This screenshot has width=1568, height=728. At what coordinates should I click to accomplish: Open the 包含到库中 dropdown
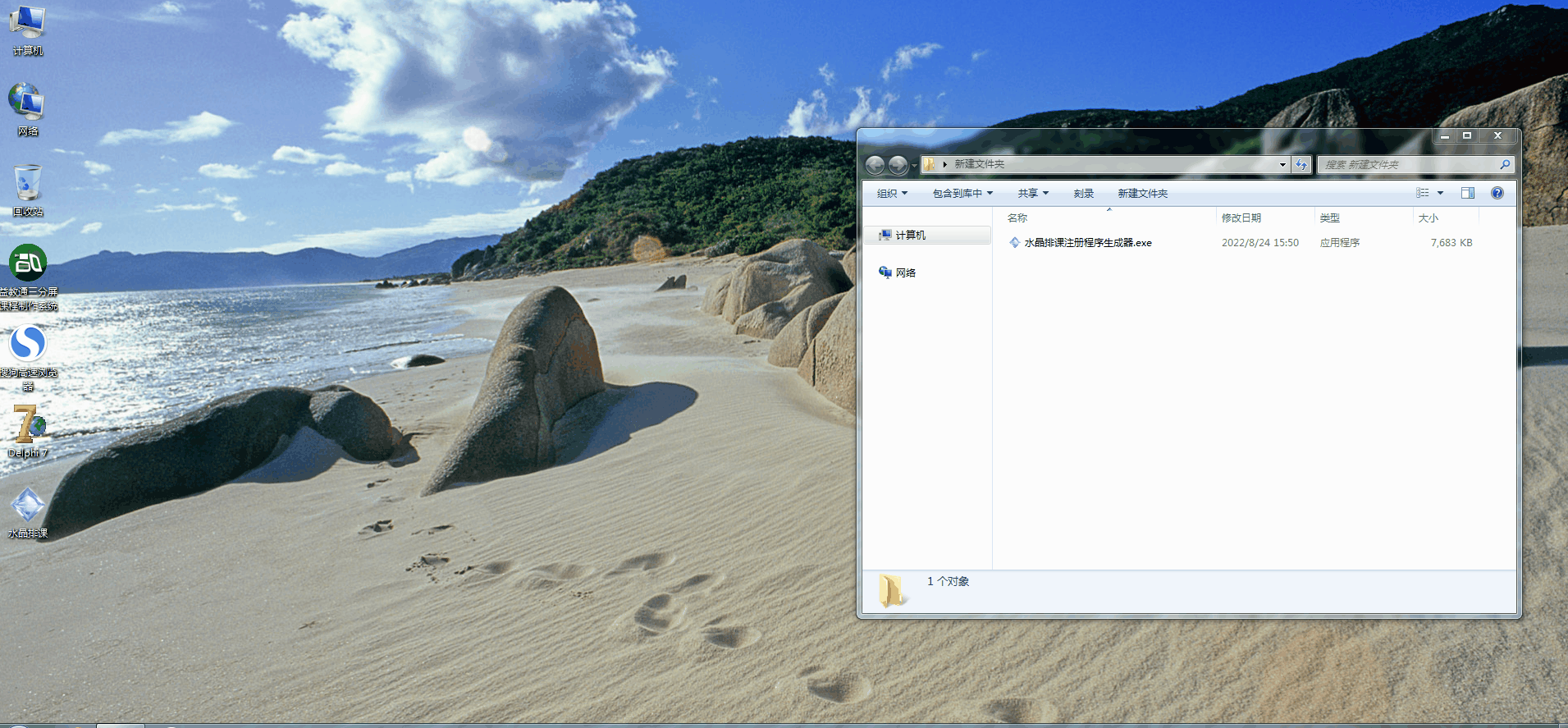(962, 194)
